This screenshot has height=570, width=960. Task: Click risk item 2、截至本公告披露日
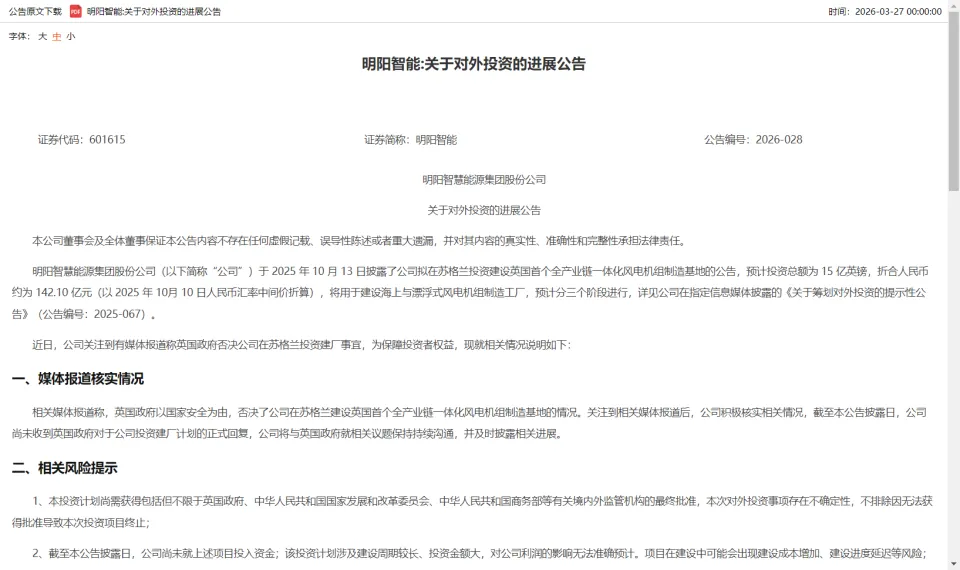pyautogui.click(x=479, y=553)
